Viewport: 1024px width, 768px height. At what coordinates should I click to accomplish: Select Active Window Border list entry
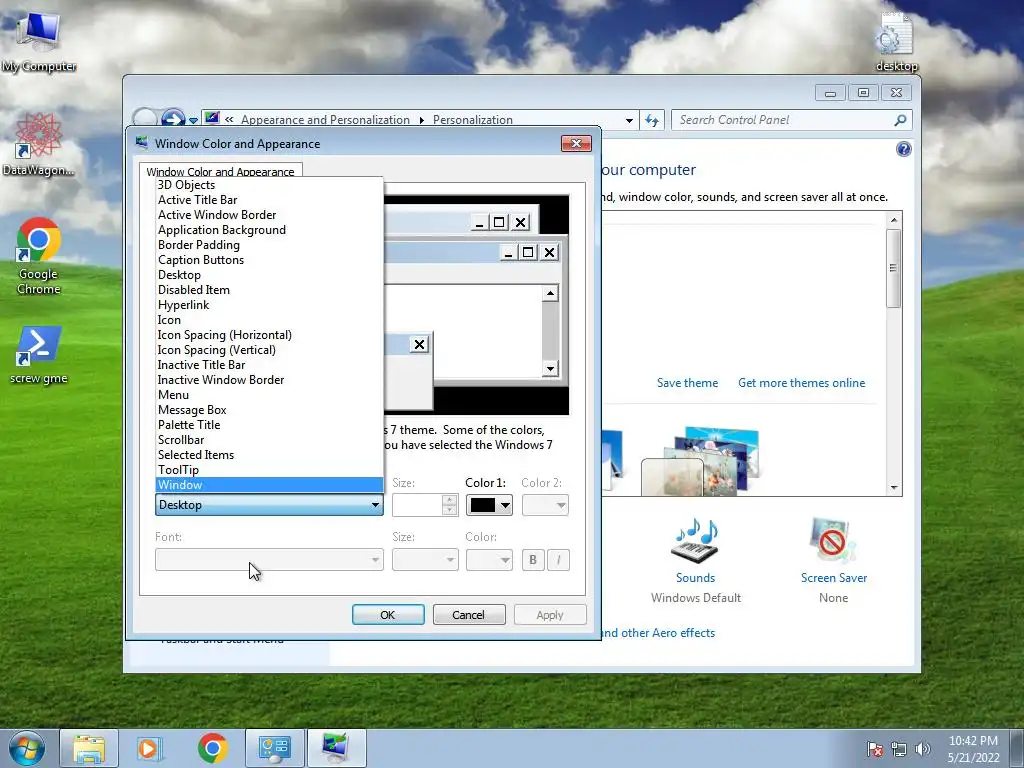tap(269, 215)
